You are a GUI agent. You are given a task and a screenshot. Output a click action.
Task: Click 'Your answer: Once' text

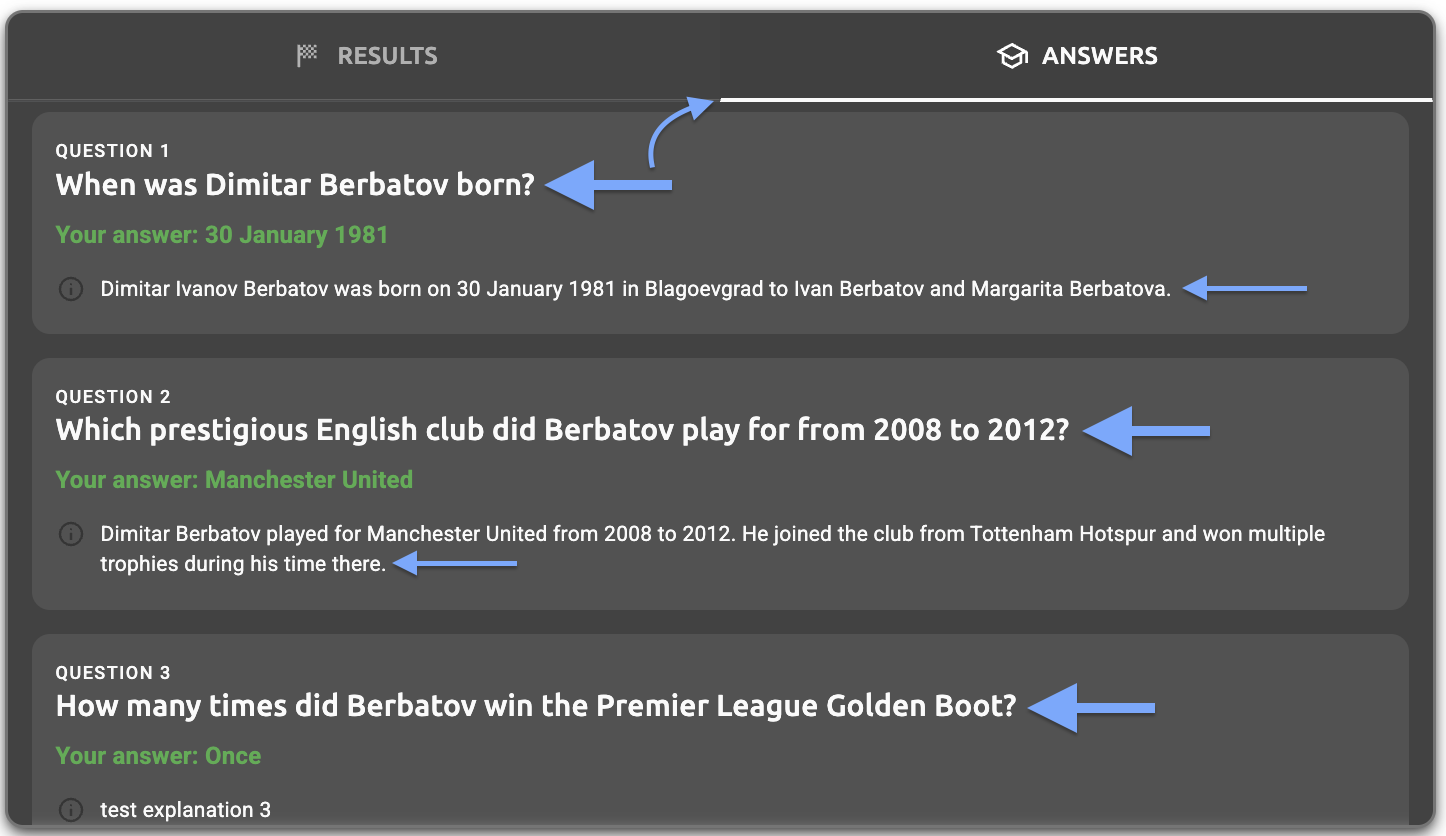[x=158, y=756]
